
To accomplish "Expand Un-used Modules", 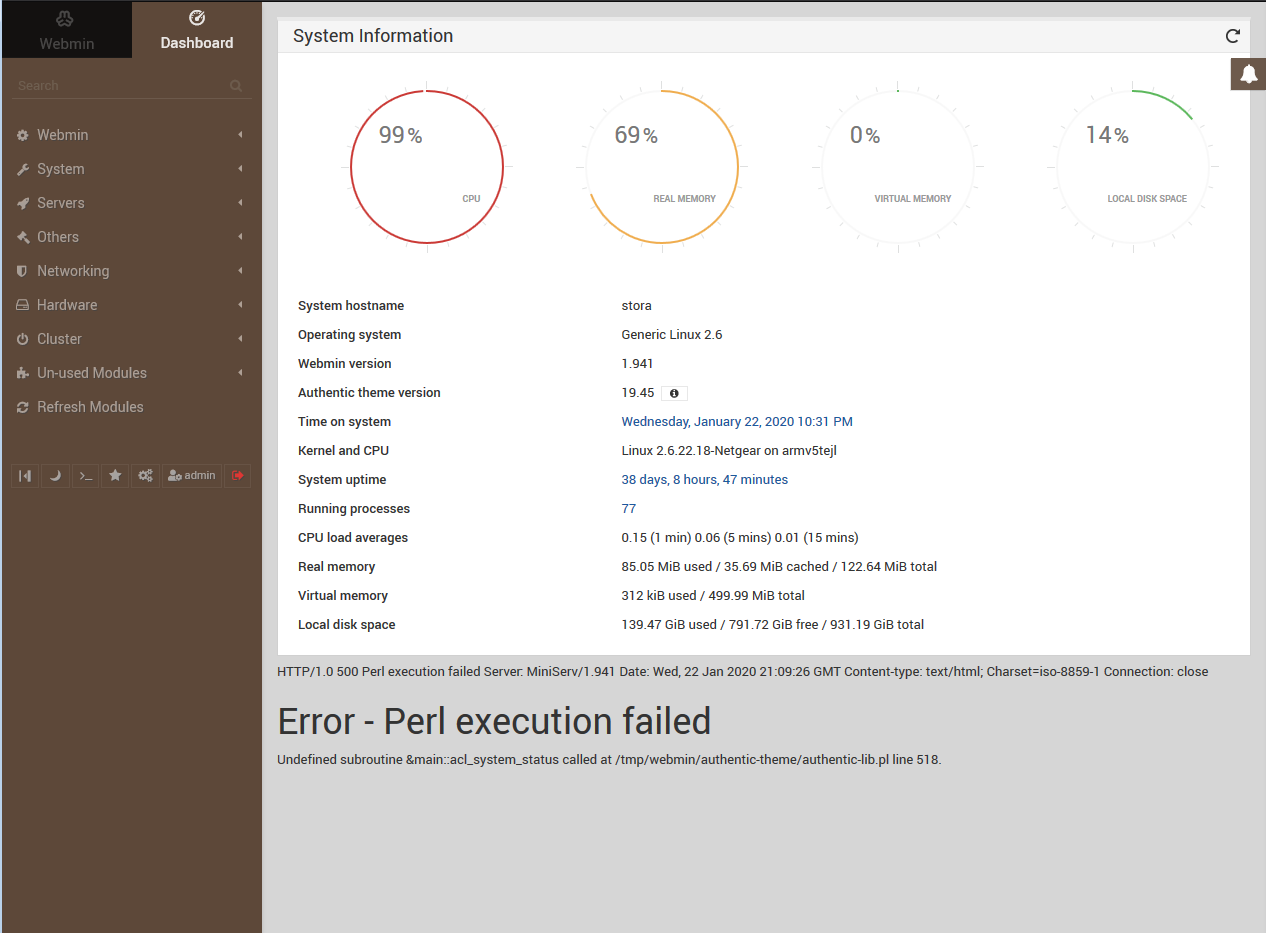I will click(90, 372).
